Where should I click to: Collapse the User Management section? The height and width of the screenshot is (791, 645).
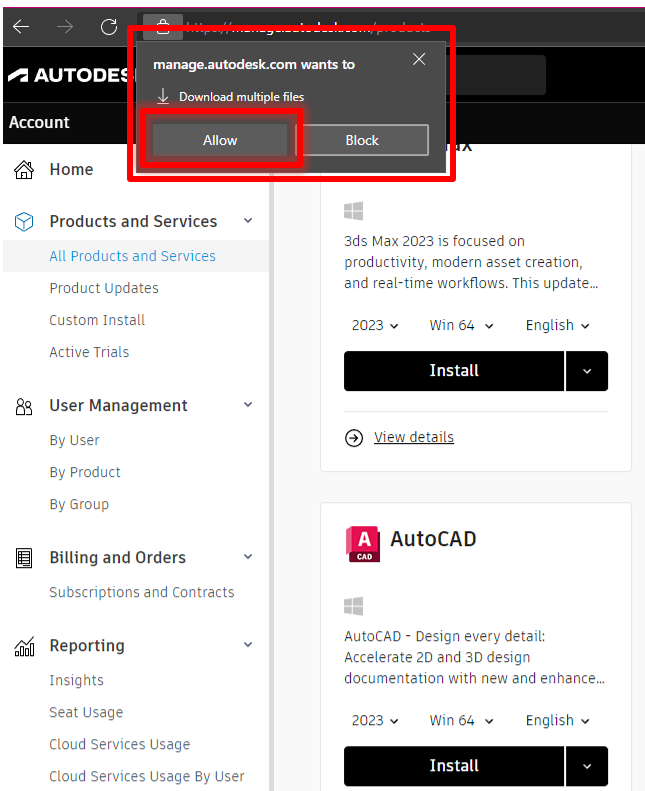click(248, 405)
